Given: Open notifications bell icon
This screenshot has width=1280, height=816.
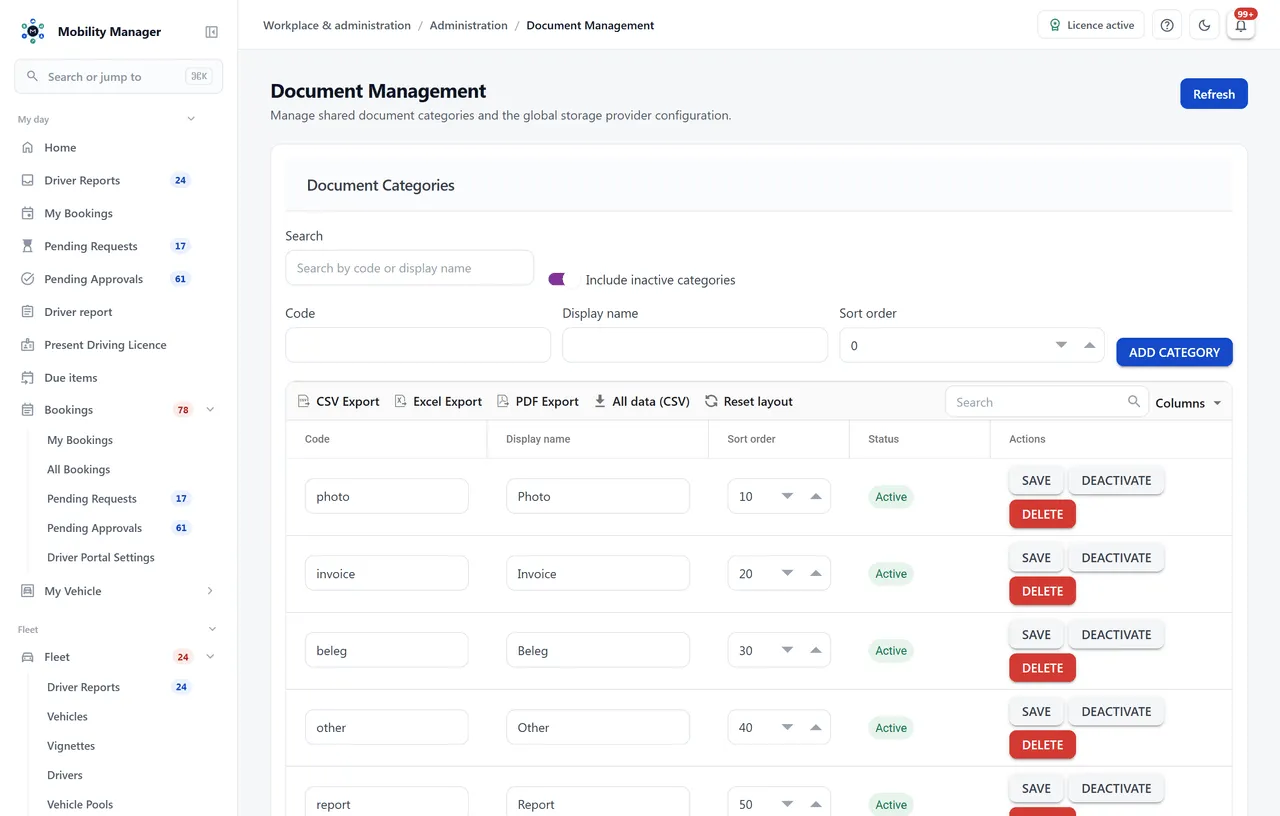Looking at the screenshot, I should [1241, 25].
